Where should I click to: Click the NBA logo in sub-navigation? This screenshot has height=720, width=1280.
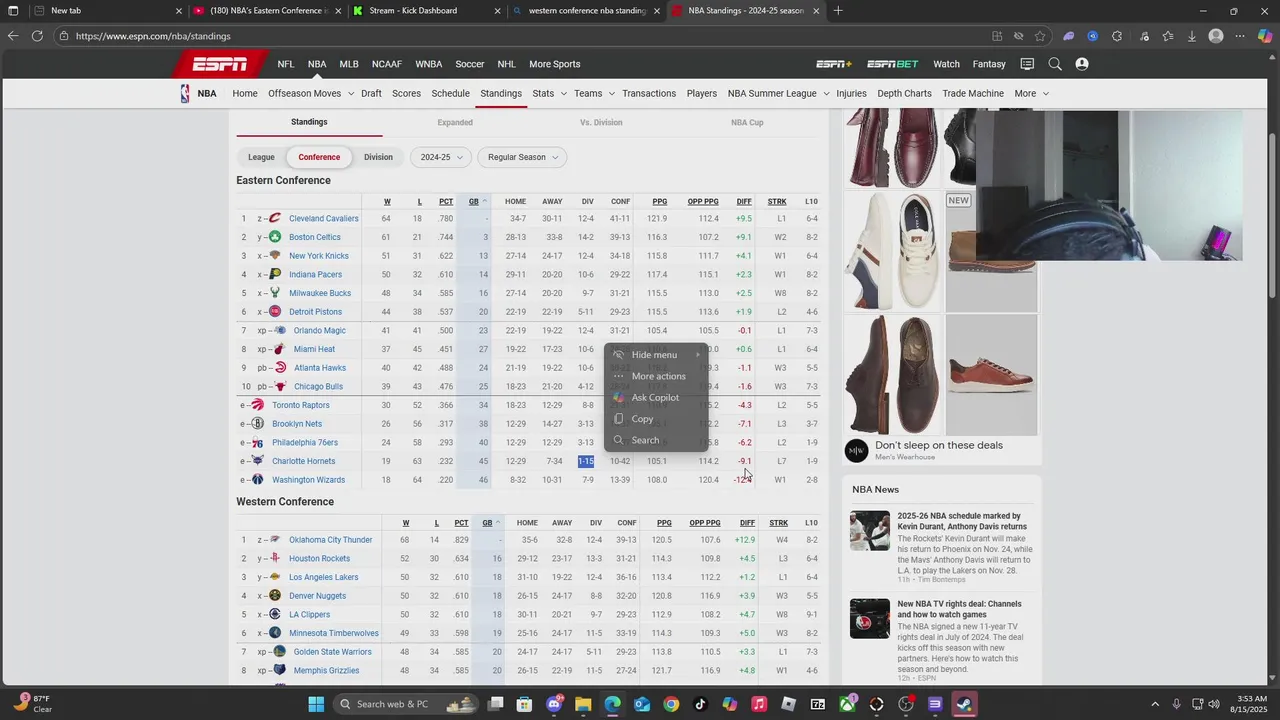click(185, 93)
